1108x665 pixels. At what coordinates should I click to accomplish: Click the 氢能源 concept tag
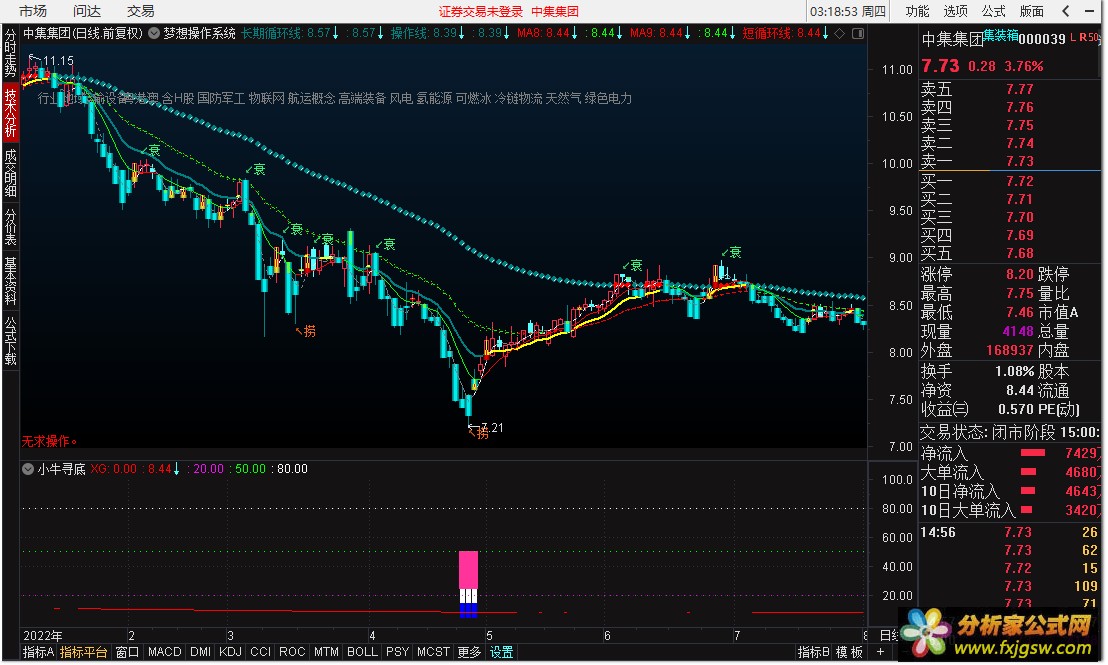tap(434, 98)
